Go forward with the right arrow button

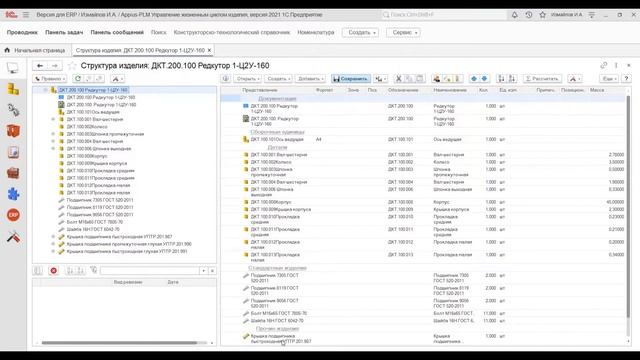pos(55,66)
